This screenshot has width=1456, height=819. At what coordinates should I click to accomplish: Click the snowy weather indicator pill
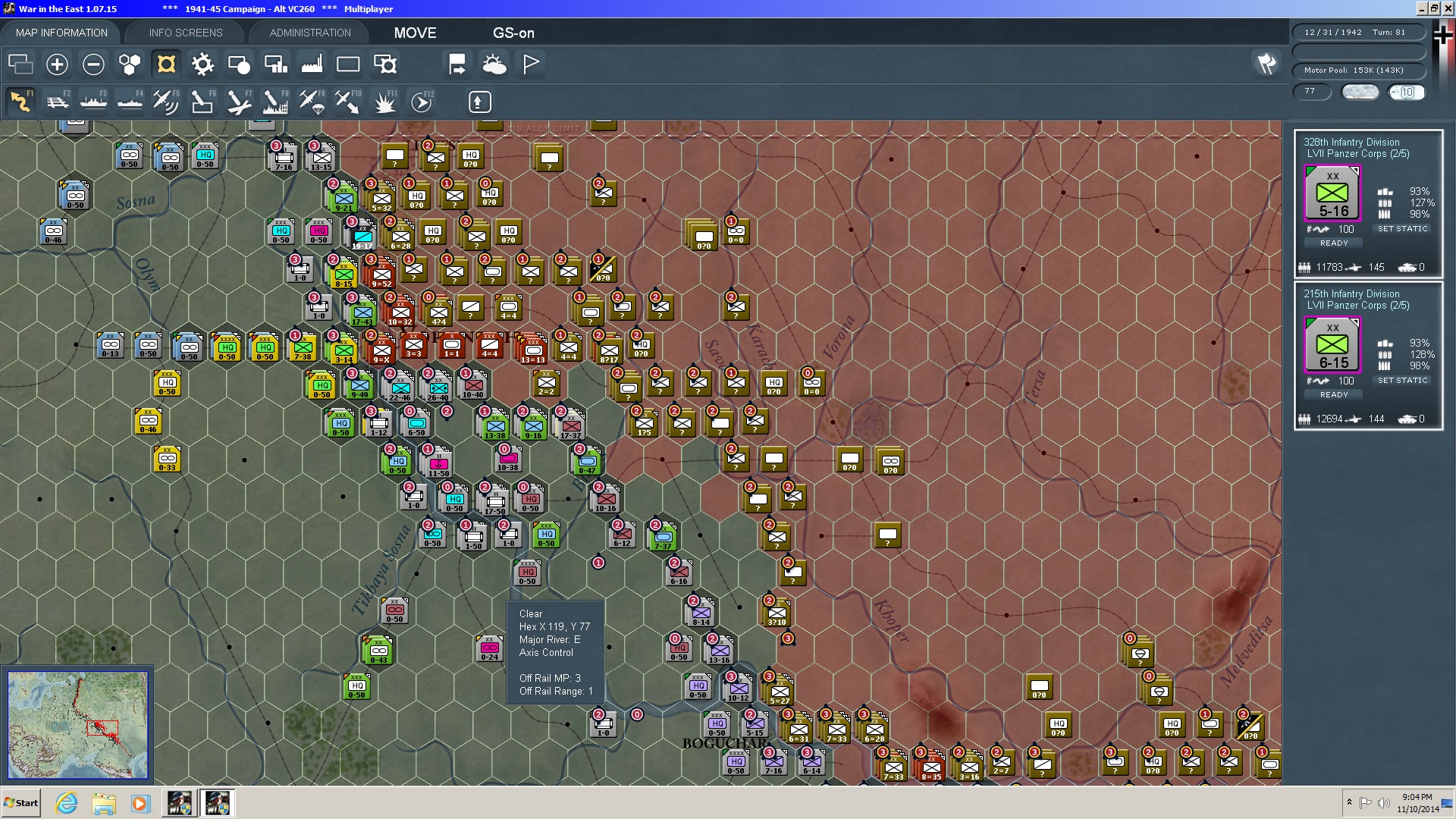(x=1360, y=92)
